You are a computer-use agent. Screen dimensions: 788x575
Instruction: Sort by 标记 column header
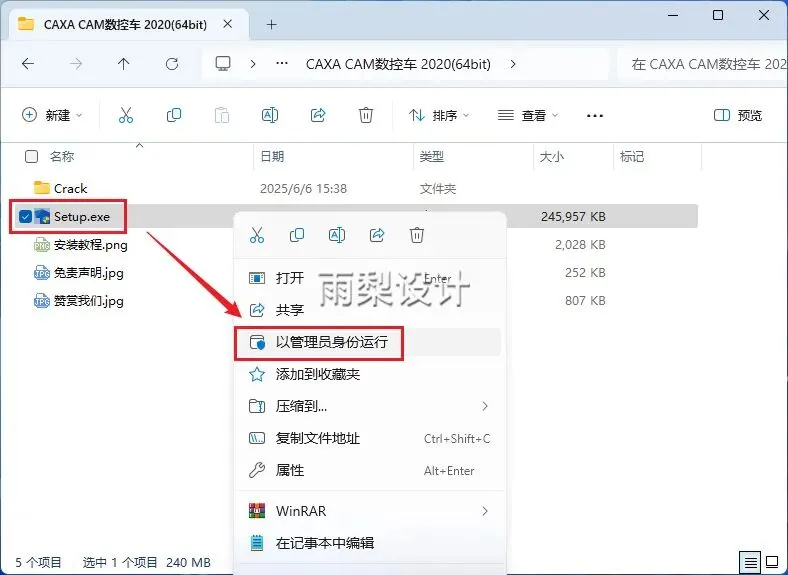[x=632, y=156]
